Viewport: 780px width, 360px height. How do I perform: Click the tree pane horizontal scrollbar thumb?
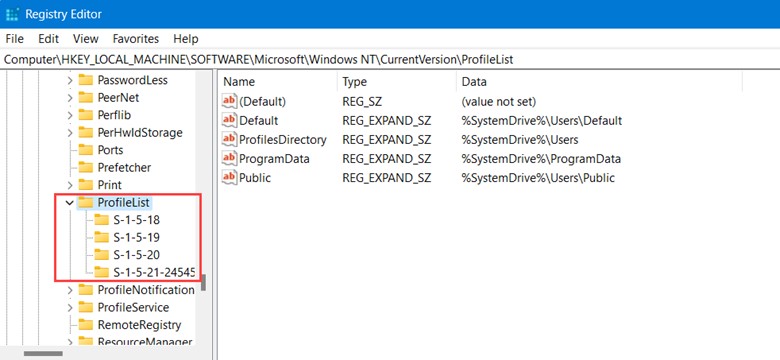click(x=43, y=354)
